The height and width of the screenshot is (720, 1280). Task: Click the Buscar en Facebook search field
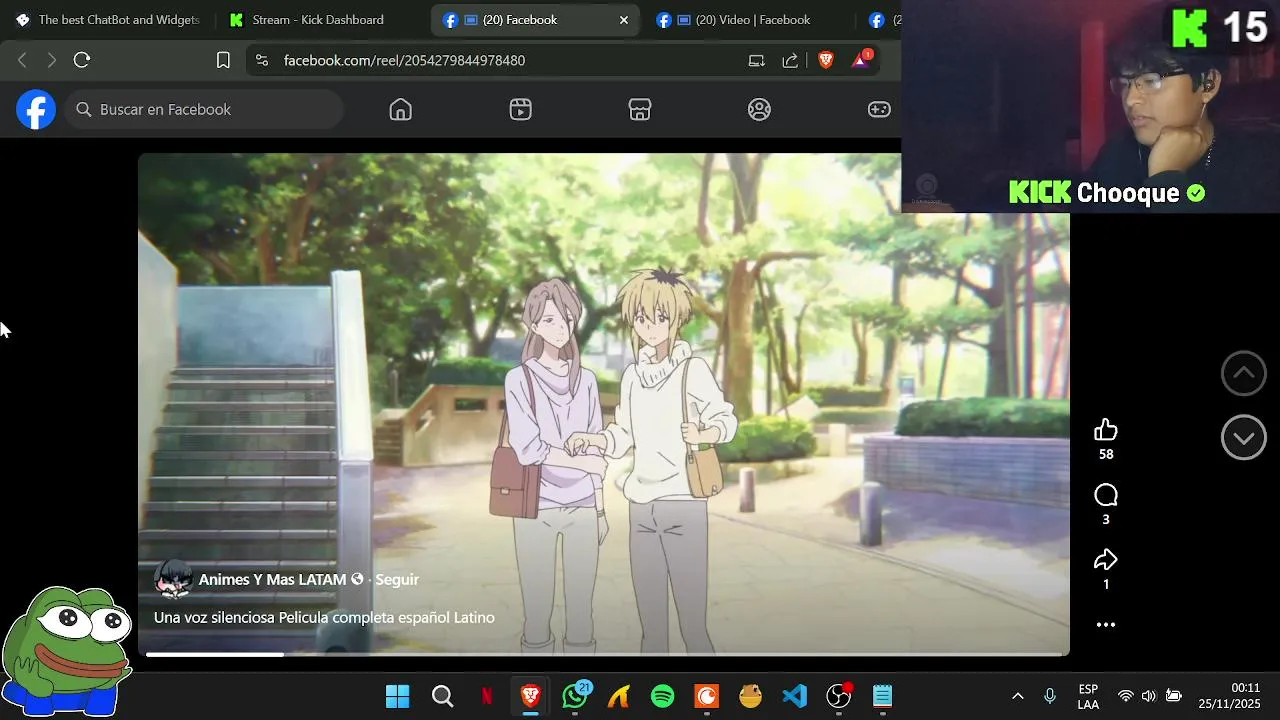coord(205,110)
